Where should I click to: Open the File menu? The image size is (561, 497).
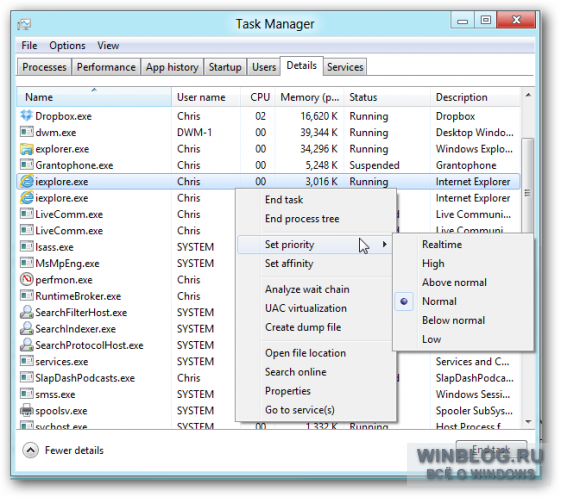pyautogui.click(x=29, y=45)
